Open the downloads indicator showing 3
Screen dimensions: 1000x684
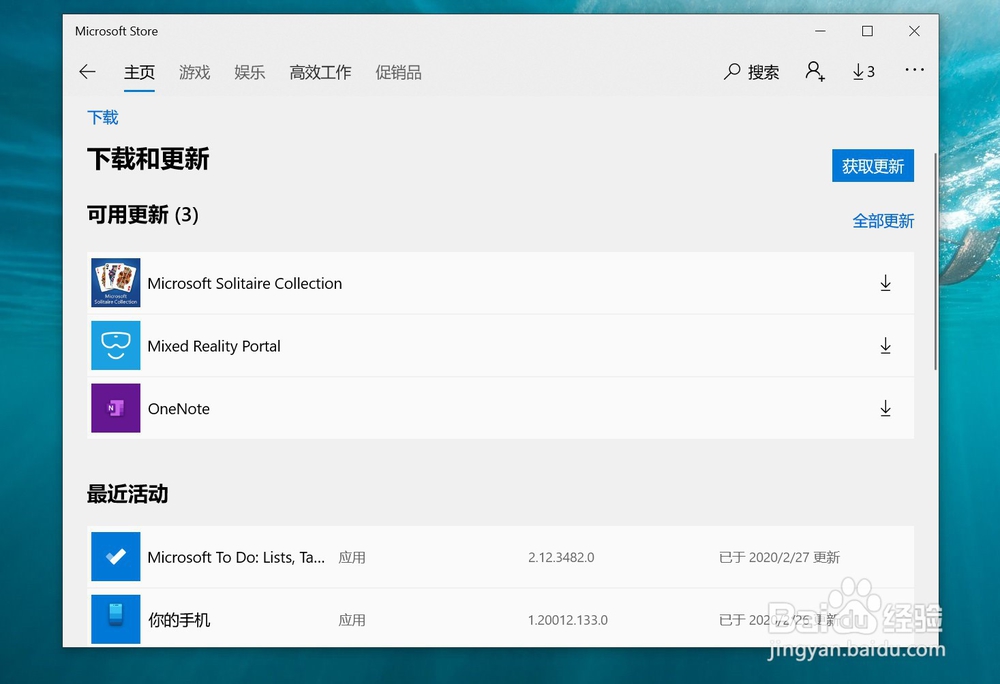click(x=864, y=71)
